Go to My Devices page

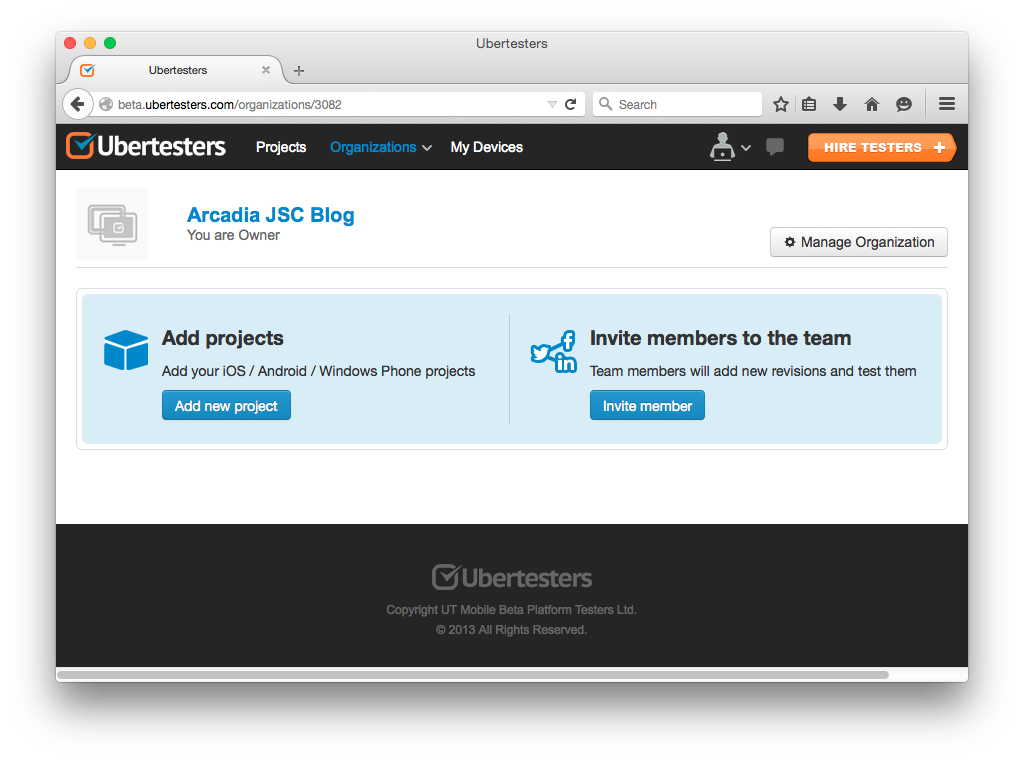click(x=486, y=147)
